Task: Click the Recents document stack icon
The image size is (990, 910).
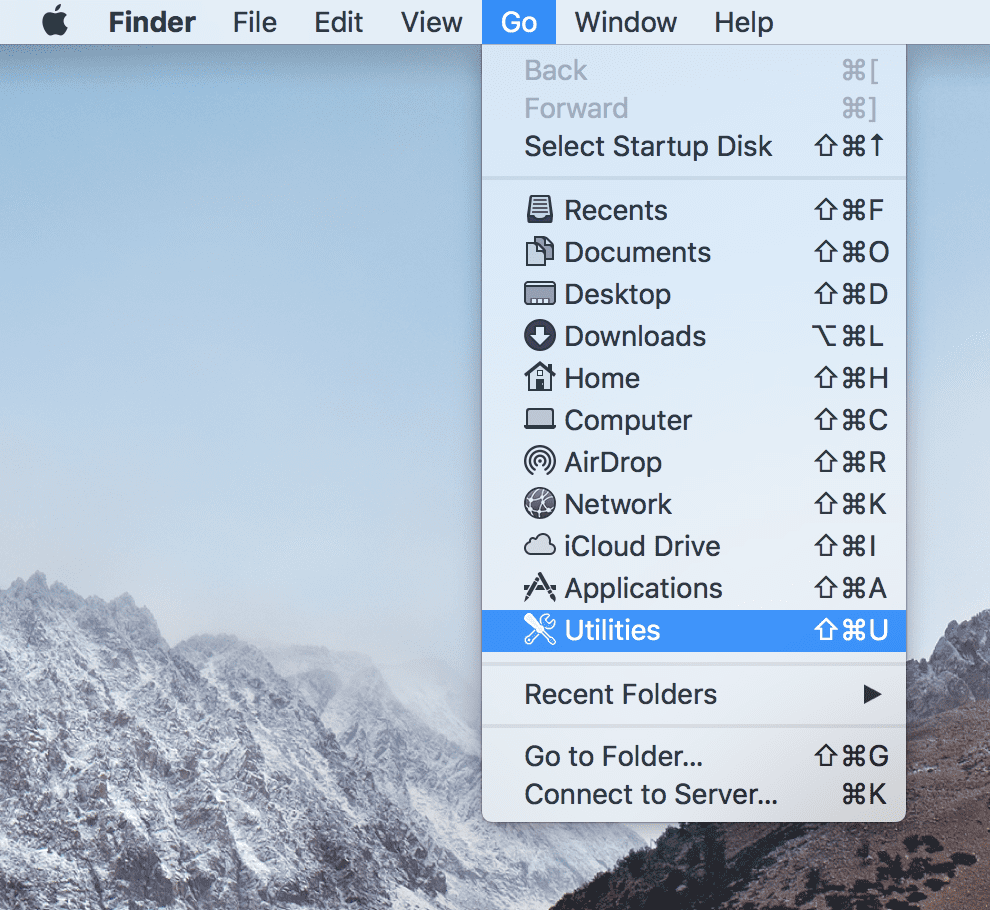Action: 540,210
